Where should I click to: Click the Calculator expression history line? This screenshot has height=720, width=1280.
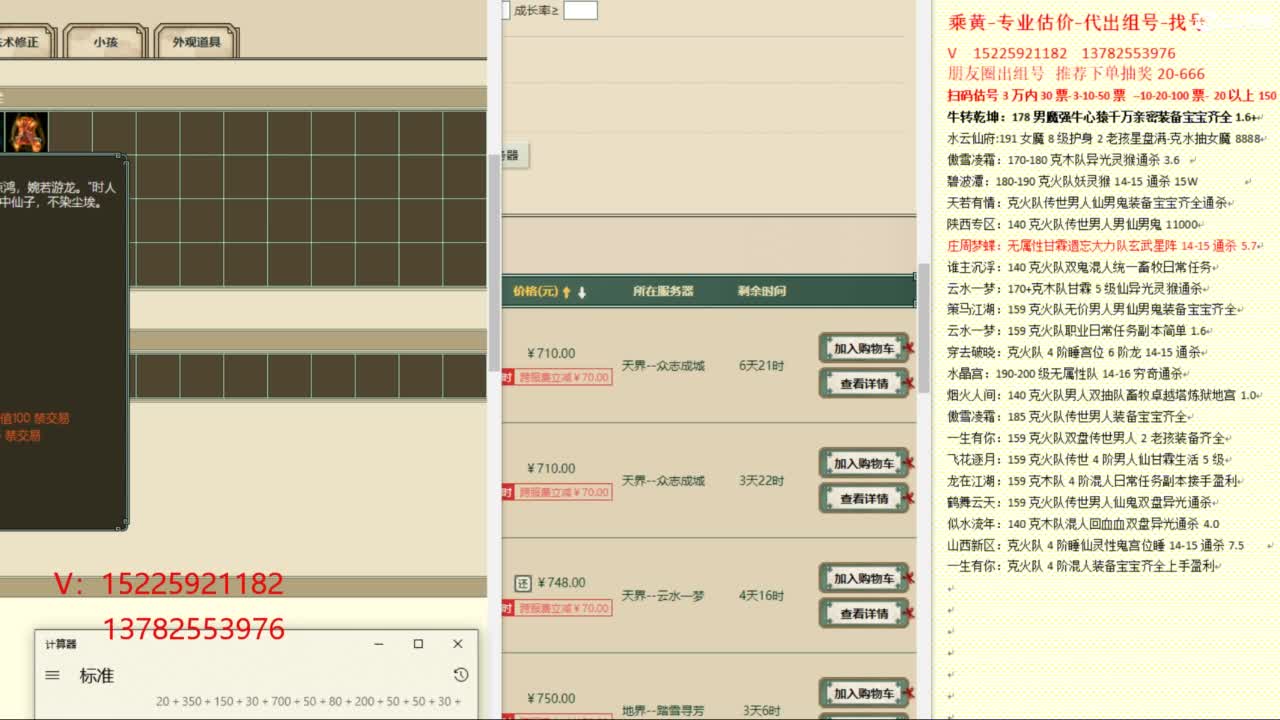[x=309, y=702]
